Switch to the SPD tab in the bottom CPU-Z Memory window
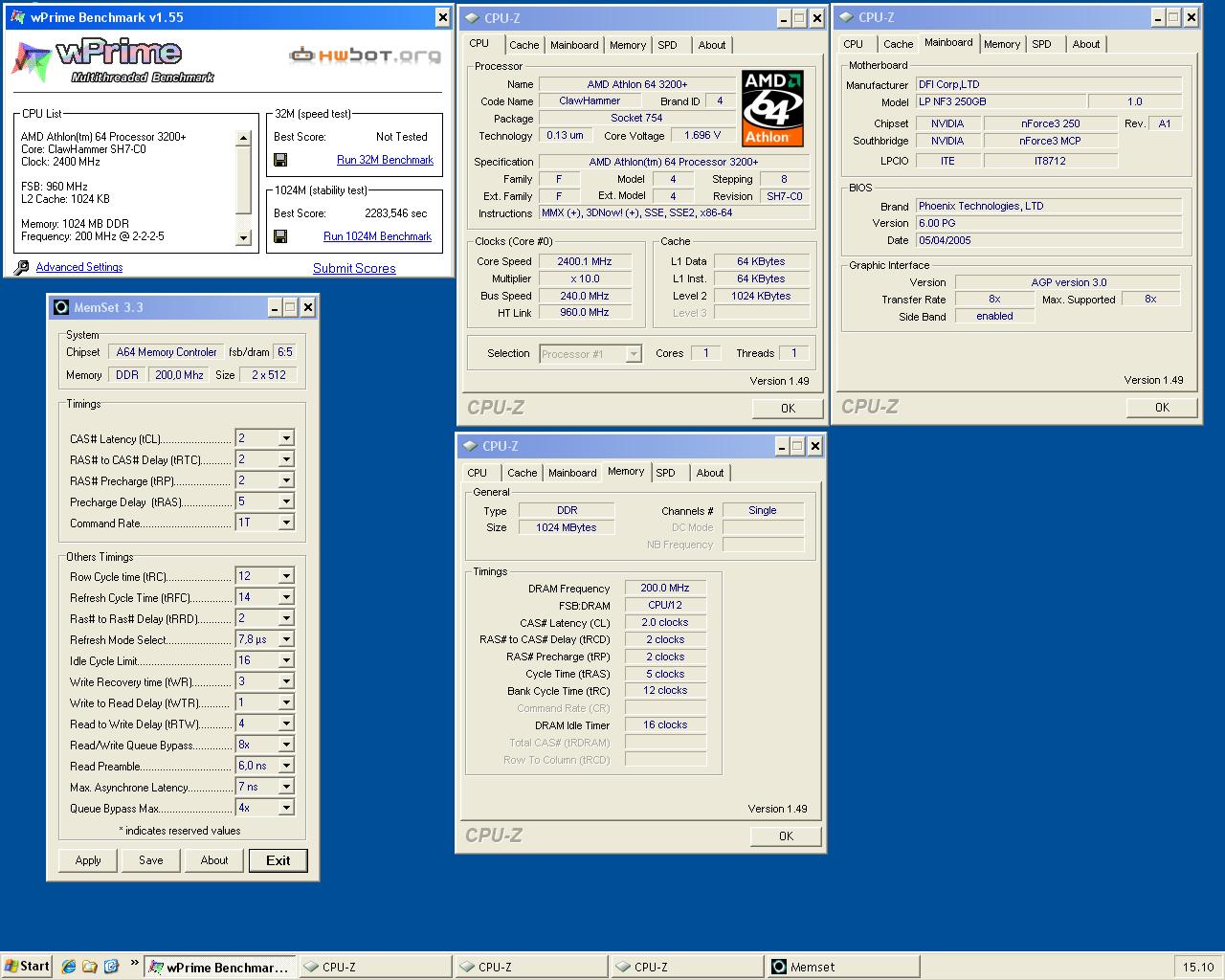The width and height of the screenshot is (1225, 980). click(666, 473)
